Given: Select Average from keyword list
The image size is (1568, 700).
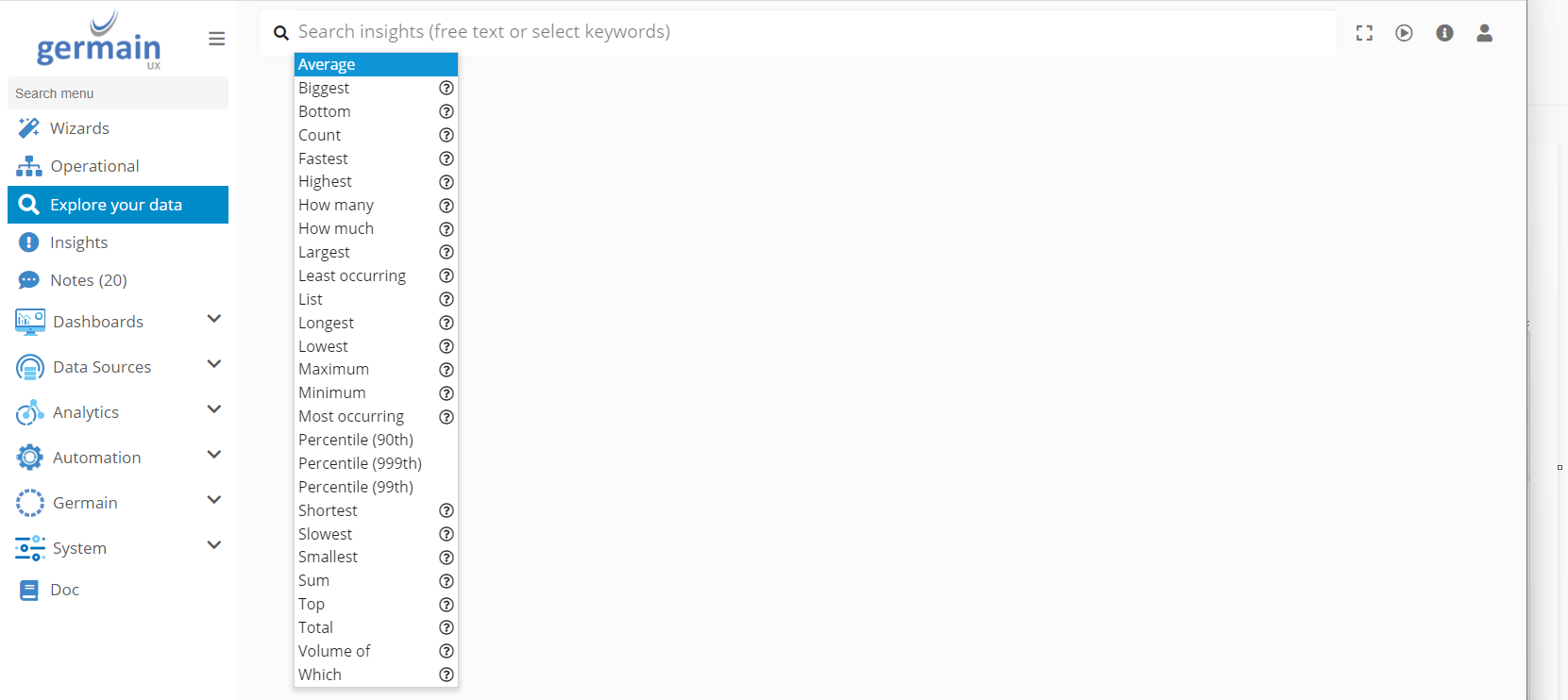Looking at the screenshot, I should [375, 64].
